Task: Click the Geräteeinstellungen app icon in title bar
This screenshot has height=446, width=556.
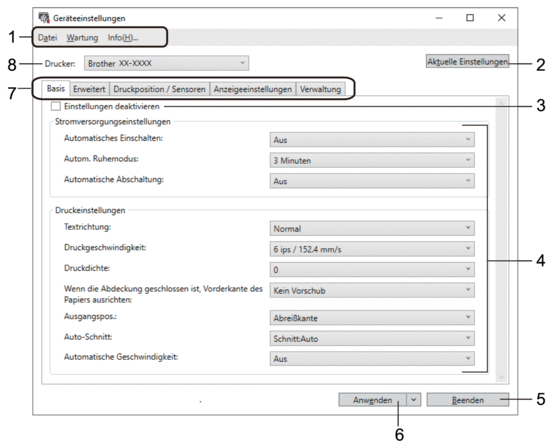Action: [x=44, y=18]
